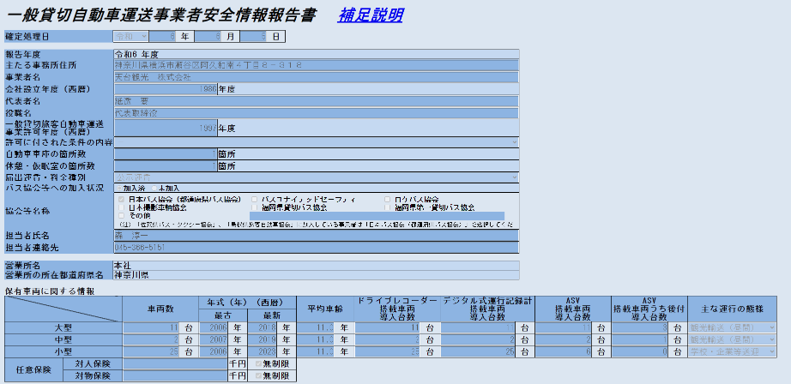Click the 中型 デジタル式運行記録計 count field
This screenshot has height=384, width=791.
pyautogui.click(x=479, y=340)
